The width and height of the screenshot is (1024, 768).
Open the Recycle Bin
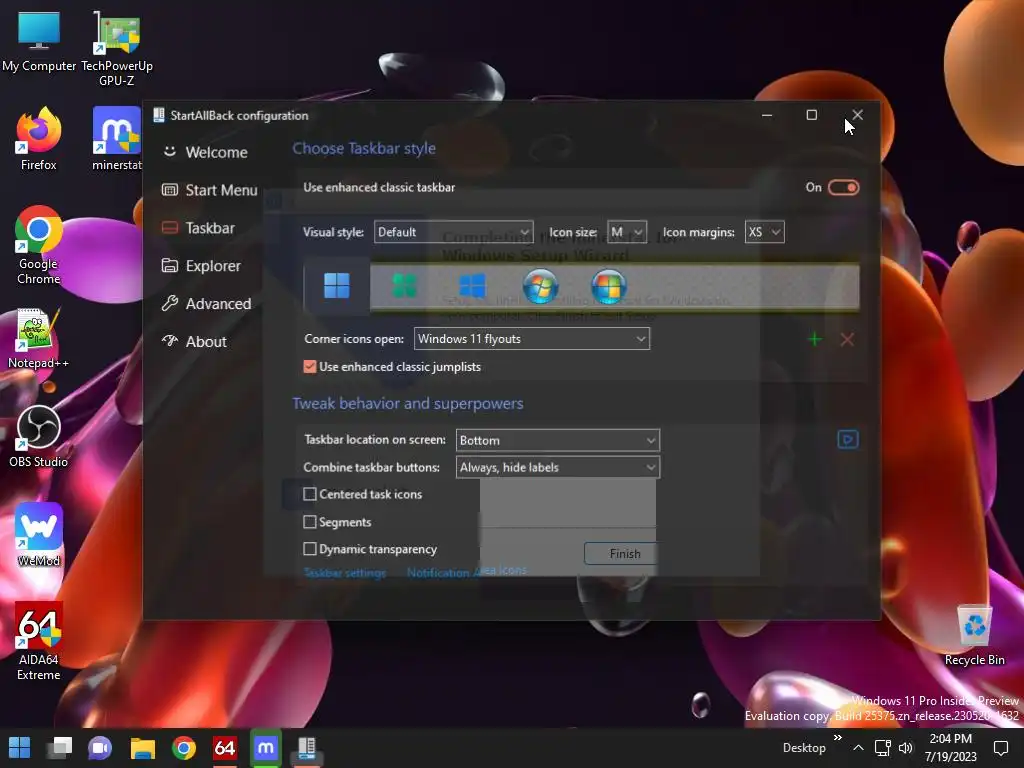click(974, 635)
